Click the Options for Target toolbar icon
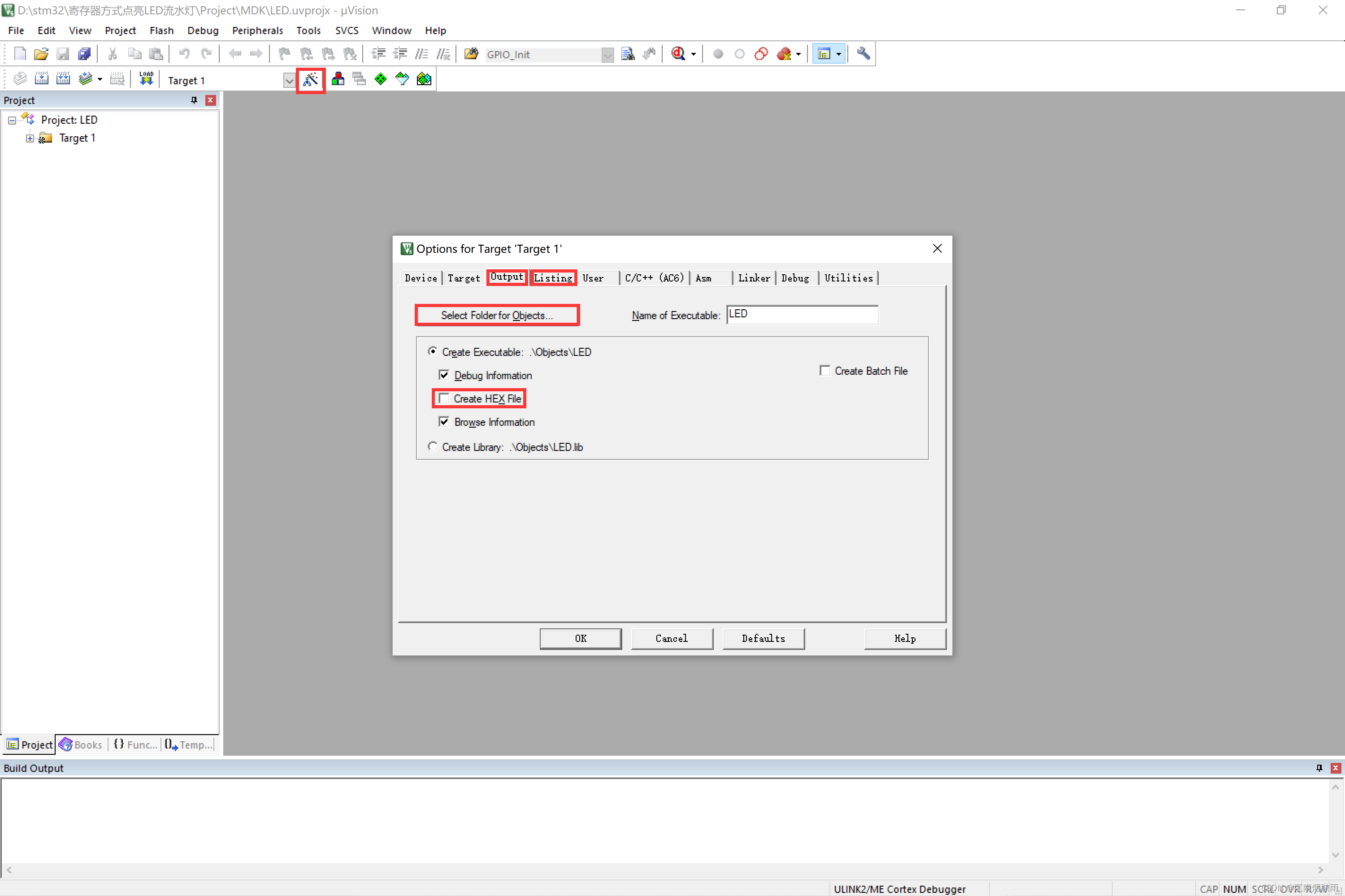The height and width of the screenshot is (896, 1345). (310, 79)
